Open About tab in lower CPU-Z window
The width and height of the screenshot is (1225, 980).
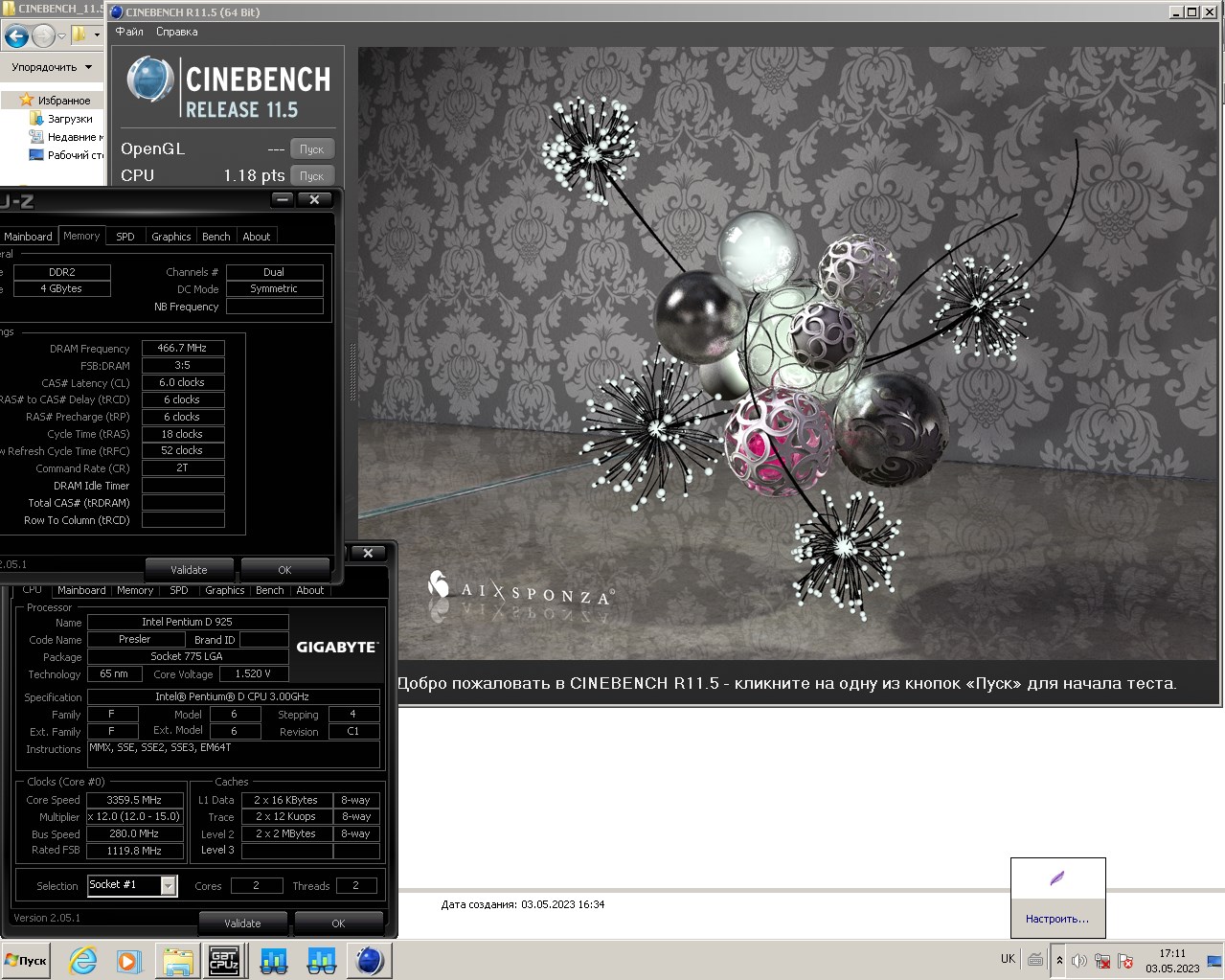coord(310,590)
